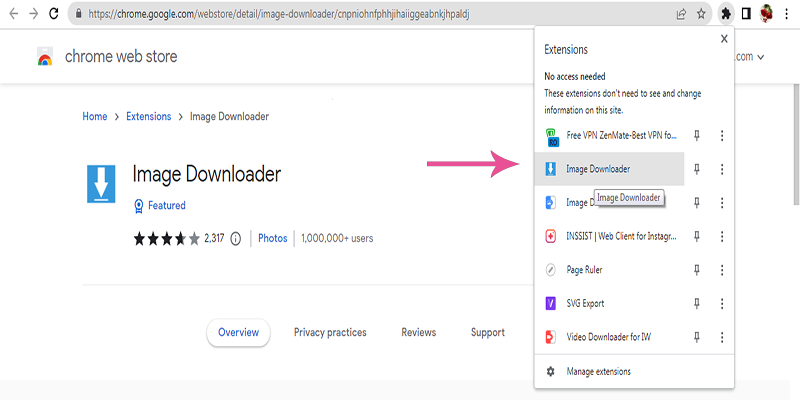
Task: Switch to the Privacy practices tab
Action: (330, 332)
